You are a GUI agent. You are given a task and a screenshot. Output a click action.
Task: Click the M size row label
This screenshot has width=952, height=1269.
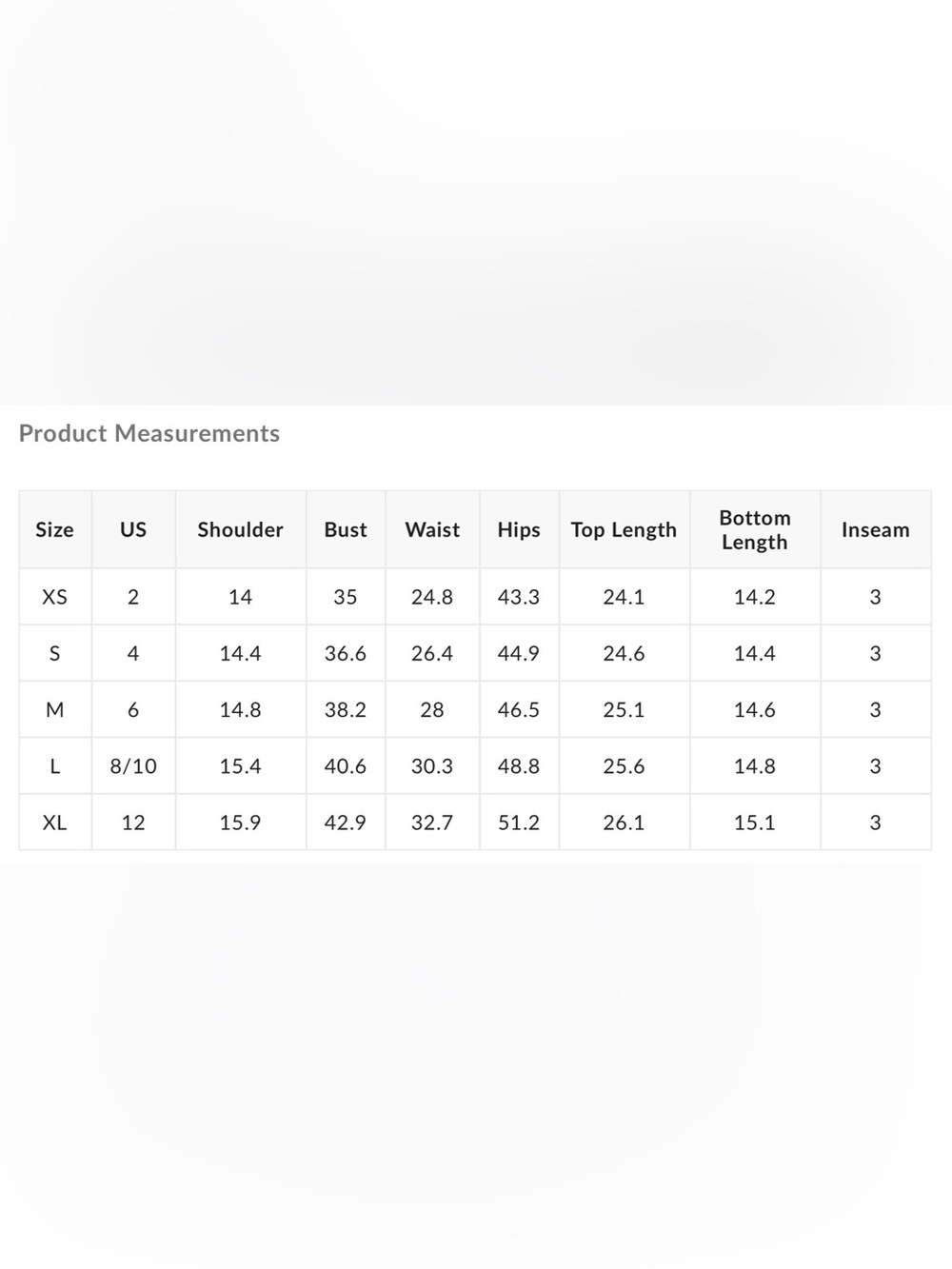click(54, 709)
